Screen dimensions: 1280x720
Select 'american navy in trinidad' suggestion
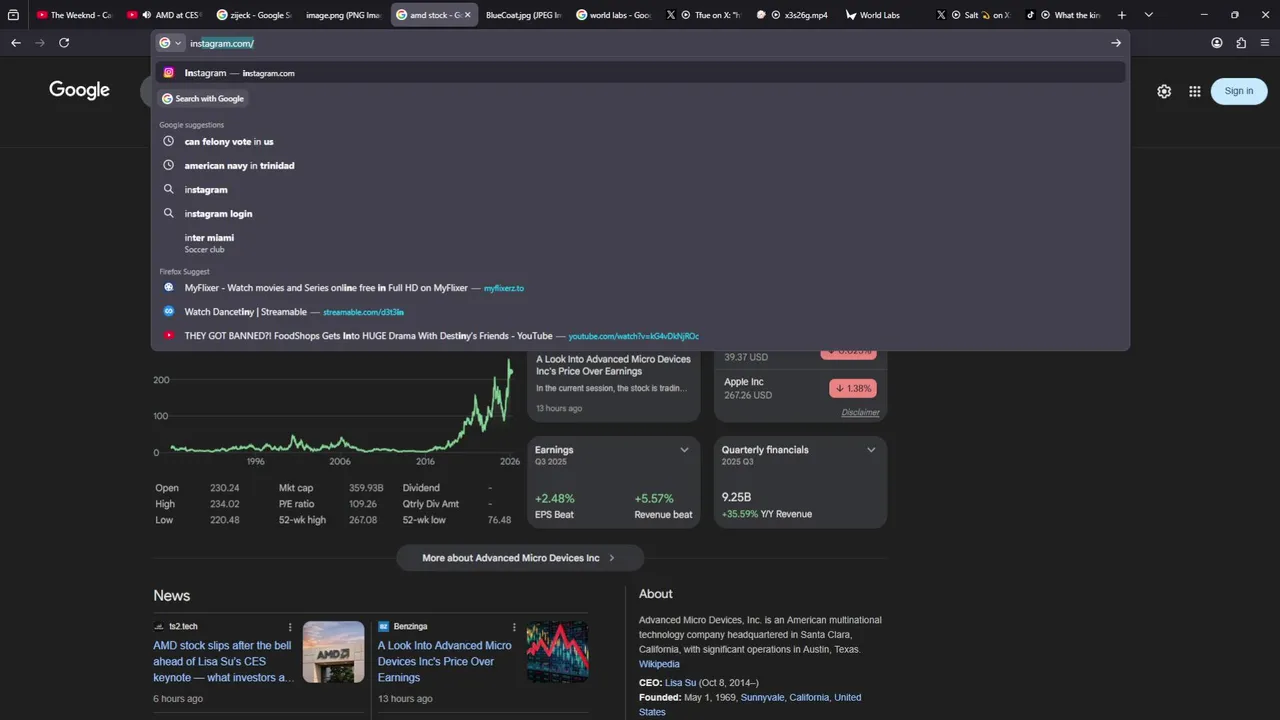coord(640,166)
